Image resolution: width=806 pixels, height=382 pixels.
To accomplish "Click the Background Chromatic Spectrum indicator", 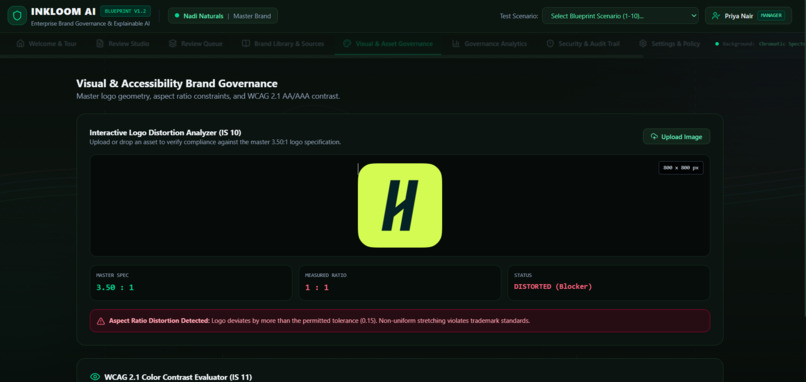I will coord(760,44).
